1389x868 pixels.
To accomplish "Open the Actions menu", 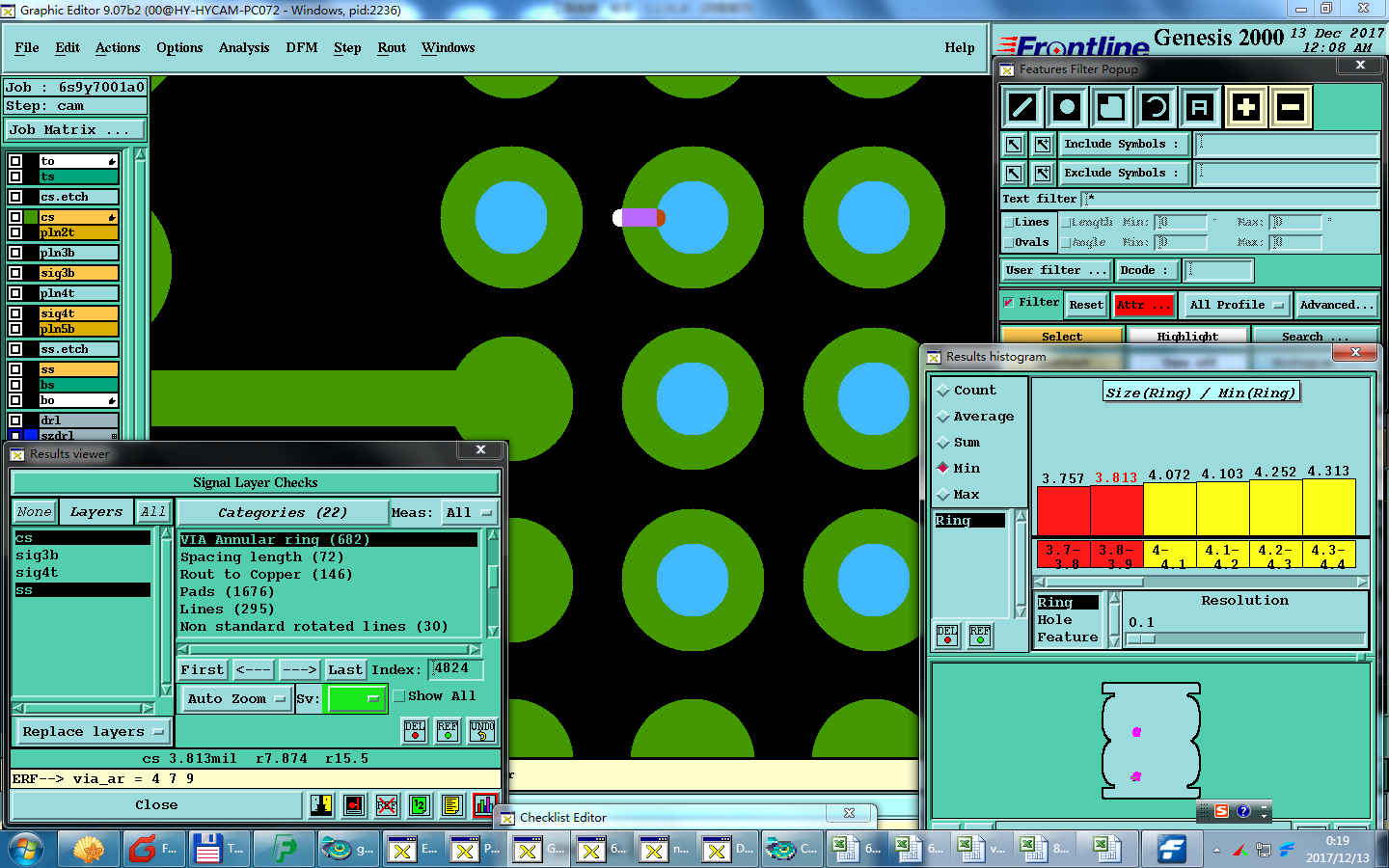I will coord(118,48).
